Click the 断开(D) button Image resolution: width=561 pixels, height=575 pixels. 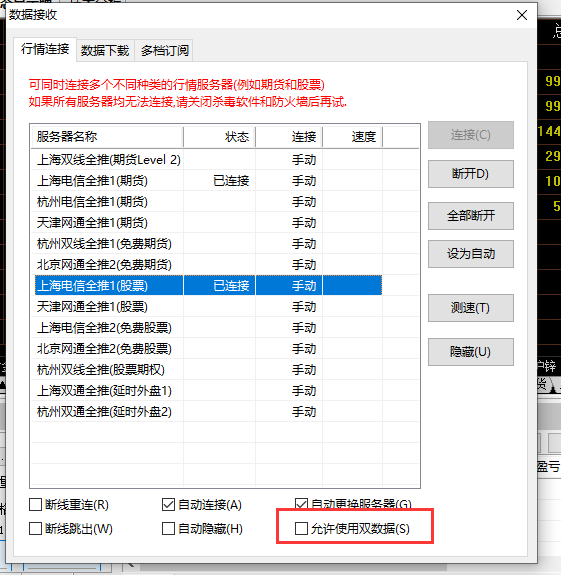click(470, 174)
